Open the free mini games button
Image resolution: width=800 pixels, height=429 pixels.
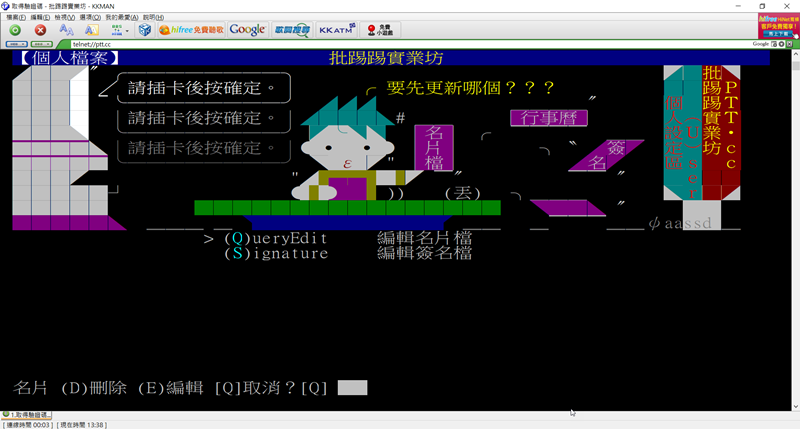point(381,30)
